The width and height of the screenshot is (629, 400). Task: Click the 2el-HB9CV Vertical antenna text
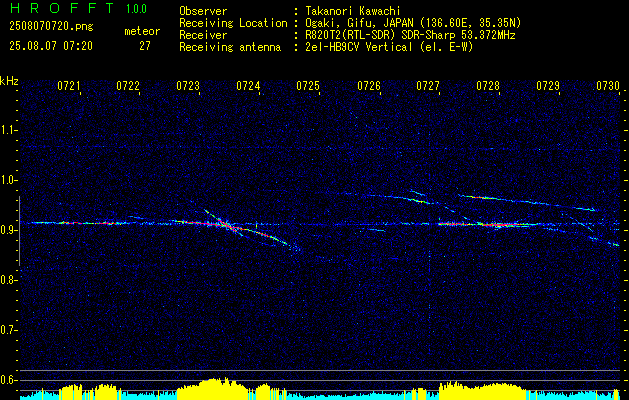(390, 47)
